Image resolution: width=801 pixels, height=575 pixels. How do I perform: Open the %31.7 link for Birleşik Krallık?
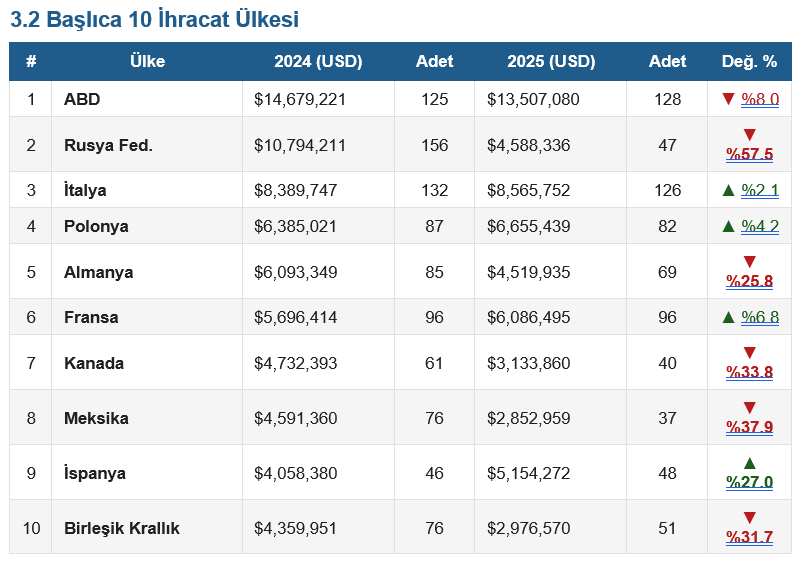tap(749, 537)
